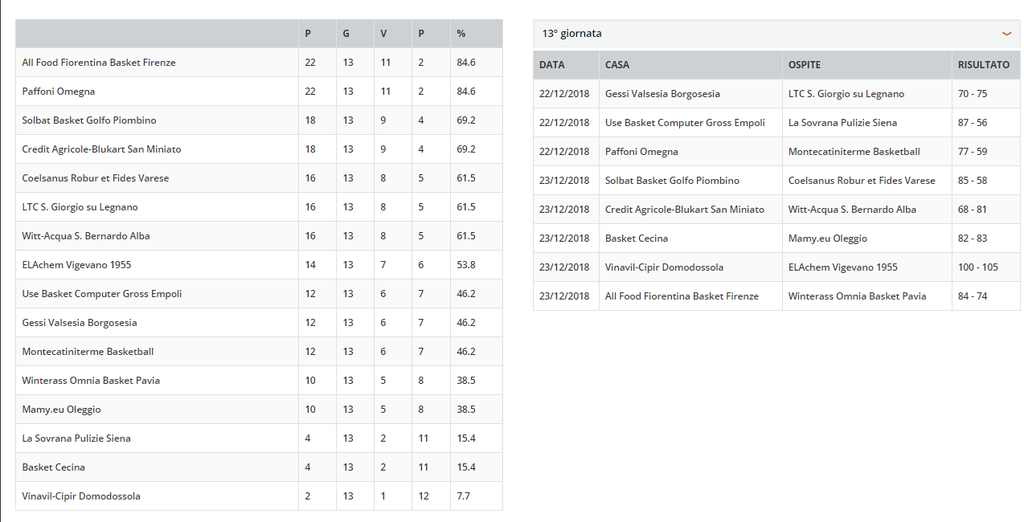This screenshot has width=1024, height=522.
Task: Select Winterass Omnia Basket Pavia guest entry
Action: (857, 296)
